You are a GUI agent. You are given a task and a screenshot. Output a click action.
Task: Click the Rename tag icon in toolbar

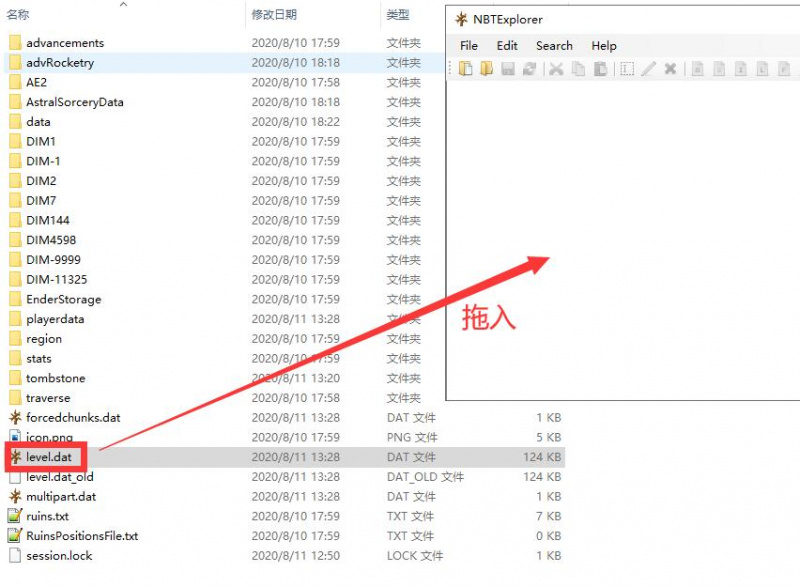coord(627,69)
